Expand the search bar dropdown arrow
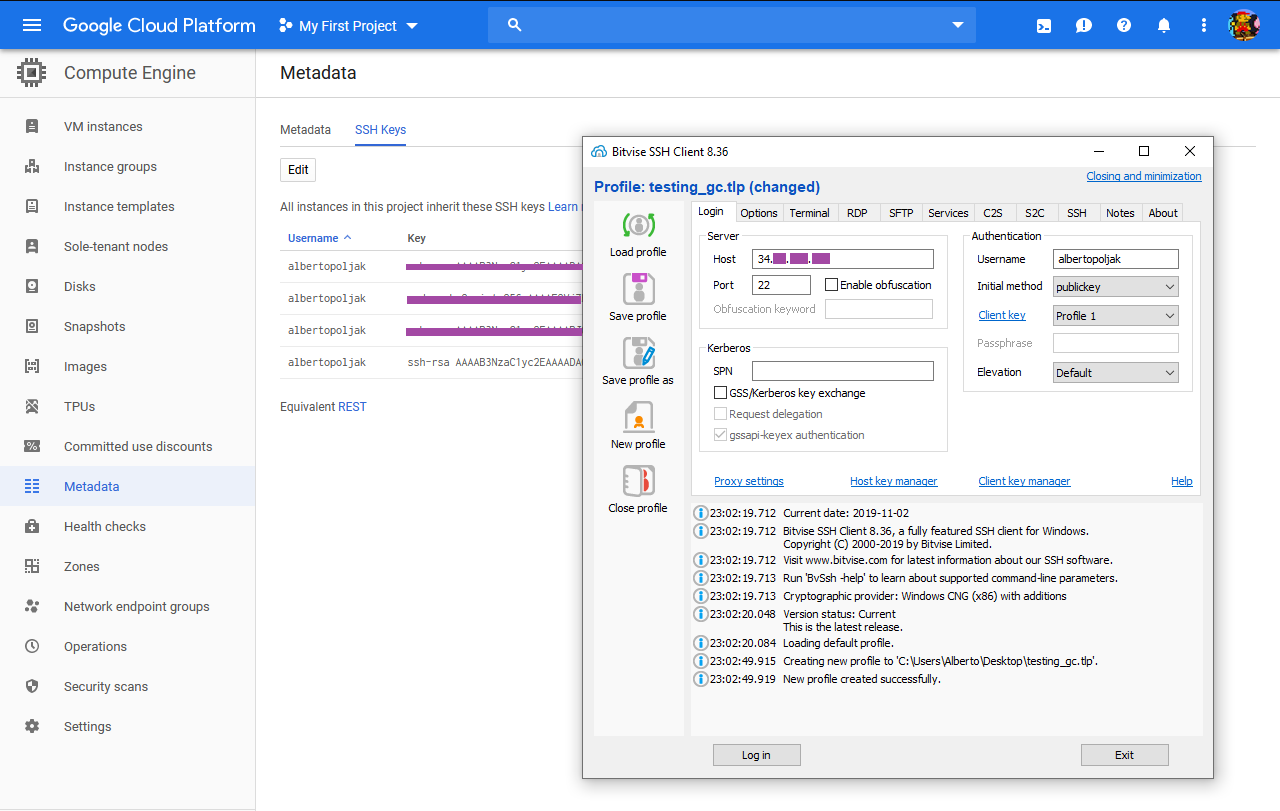Screen dimensions: 1280x811 pyautogui.click(x=958, y=25)
